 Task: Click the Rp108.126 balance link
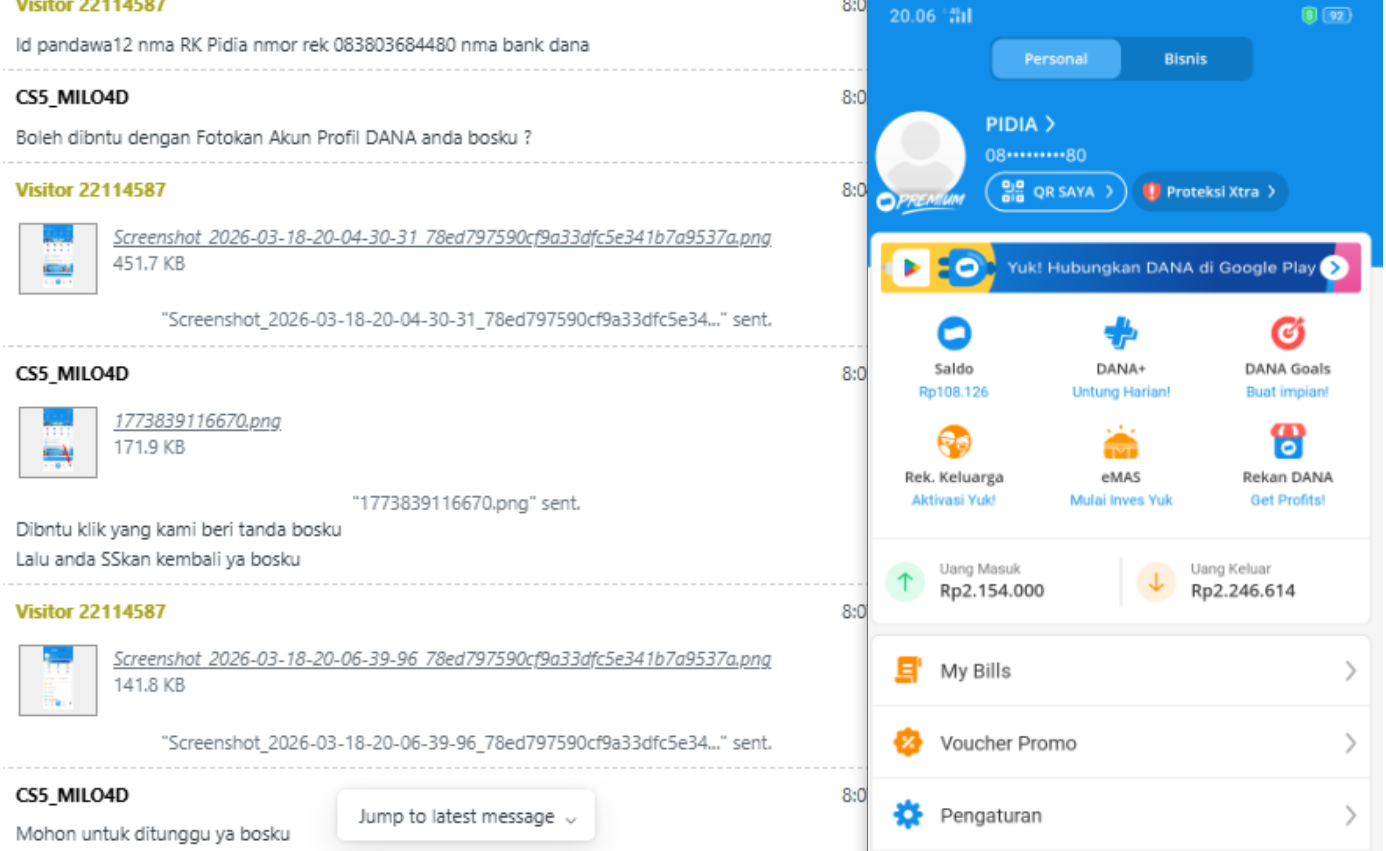click(x=953, y=392)
